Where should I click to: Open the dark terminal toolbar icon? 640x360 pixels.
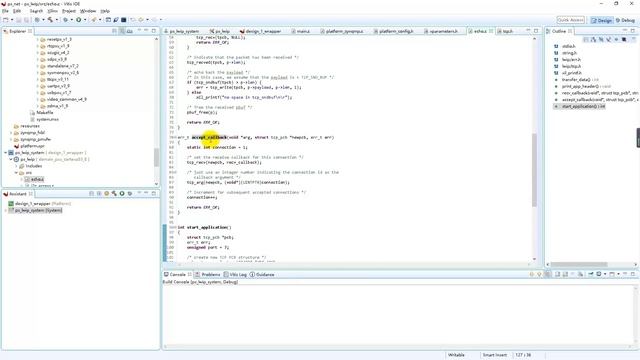click(x=124, y=20)
